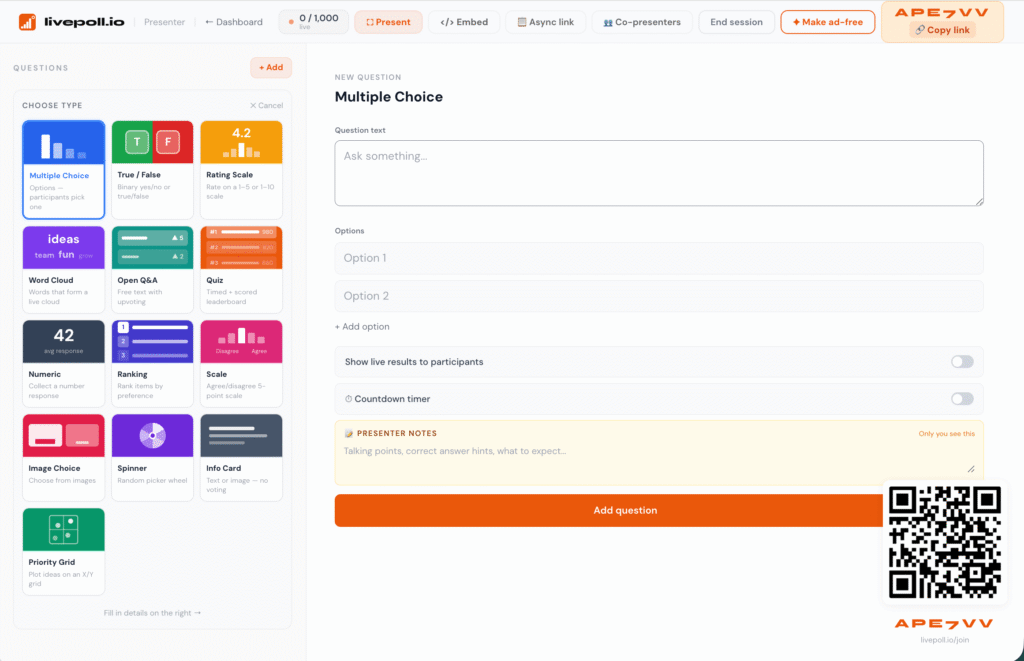Click Make ad-free button
1024x661 pixels.
(x=827, y=22)
